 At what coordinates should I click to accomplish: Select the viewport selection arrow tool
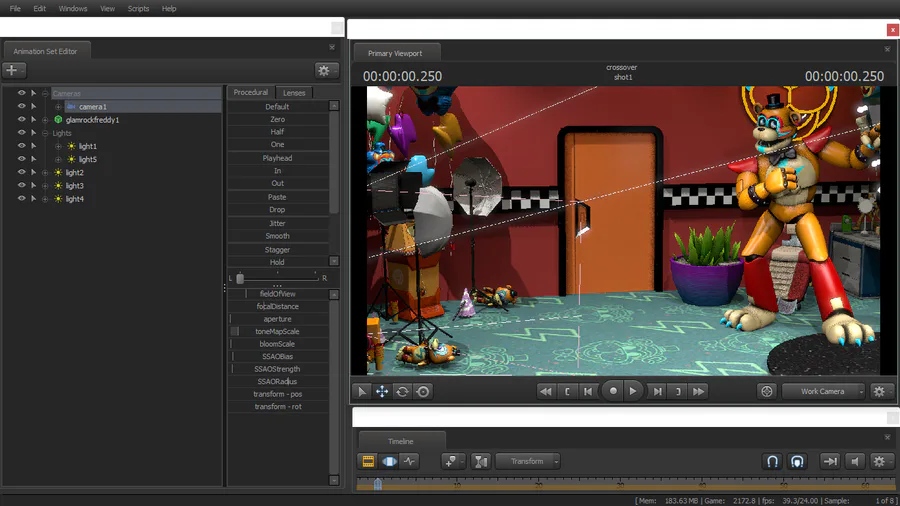point(362,391)
